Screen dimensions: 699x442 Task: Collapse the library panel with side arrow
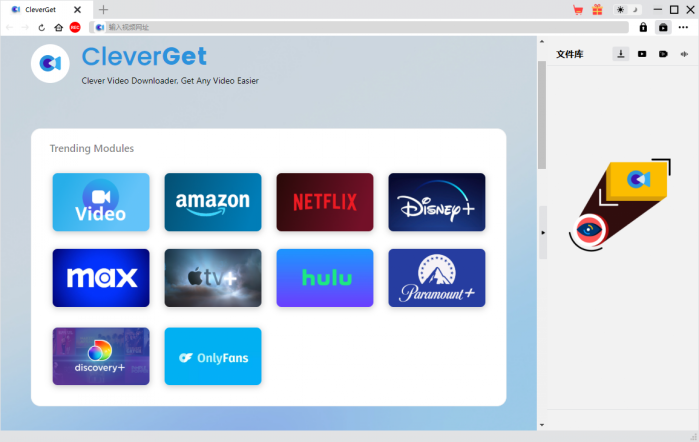[543, 232]
